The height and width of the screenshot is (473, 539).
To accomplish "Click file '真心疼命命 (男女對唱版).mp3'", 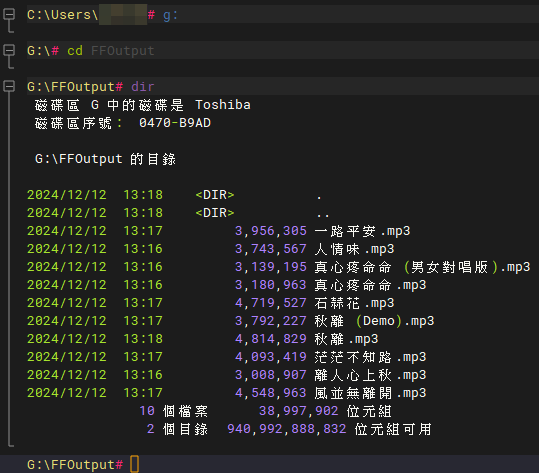I will pos(422,267).
